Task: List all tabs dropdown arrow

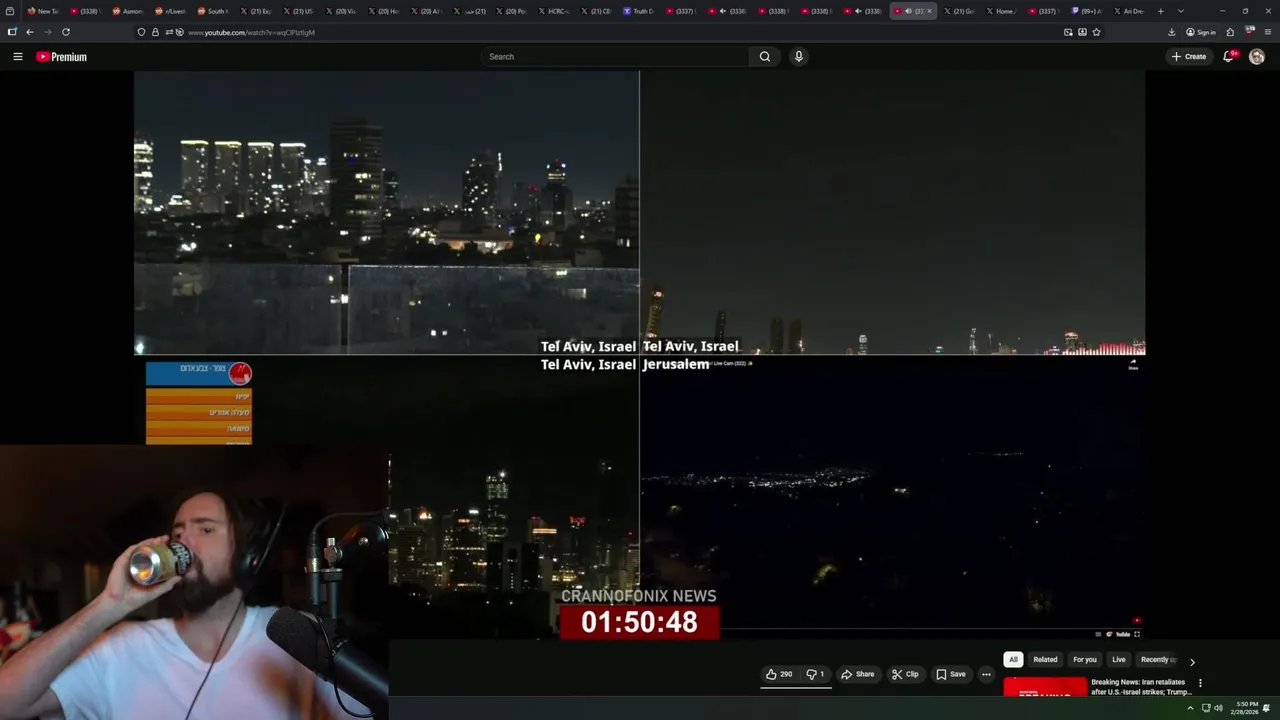Action: 1181,11
